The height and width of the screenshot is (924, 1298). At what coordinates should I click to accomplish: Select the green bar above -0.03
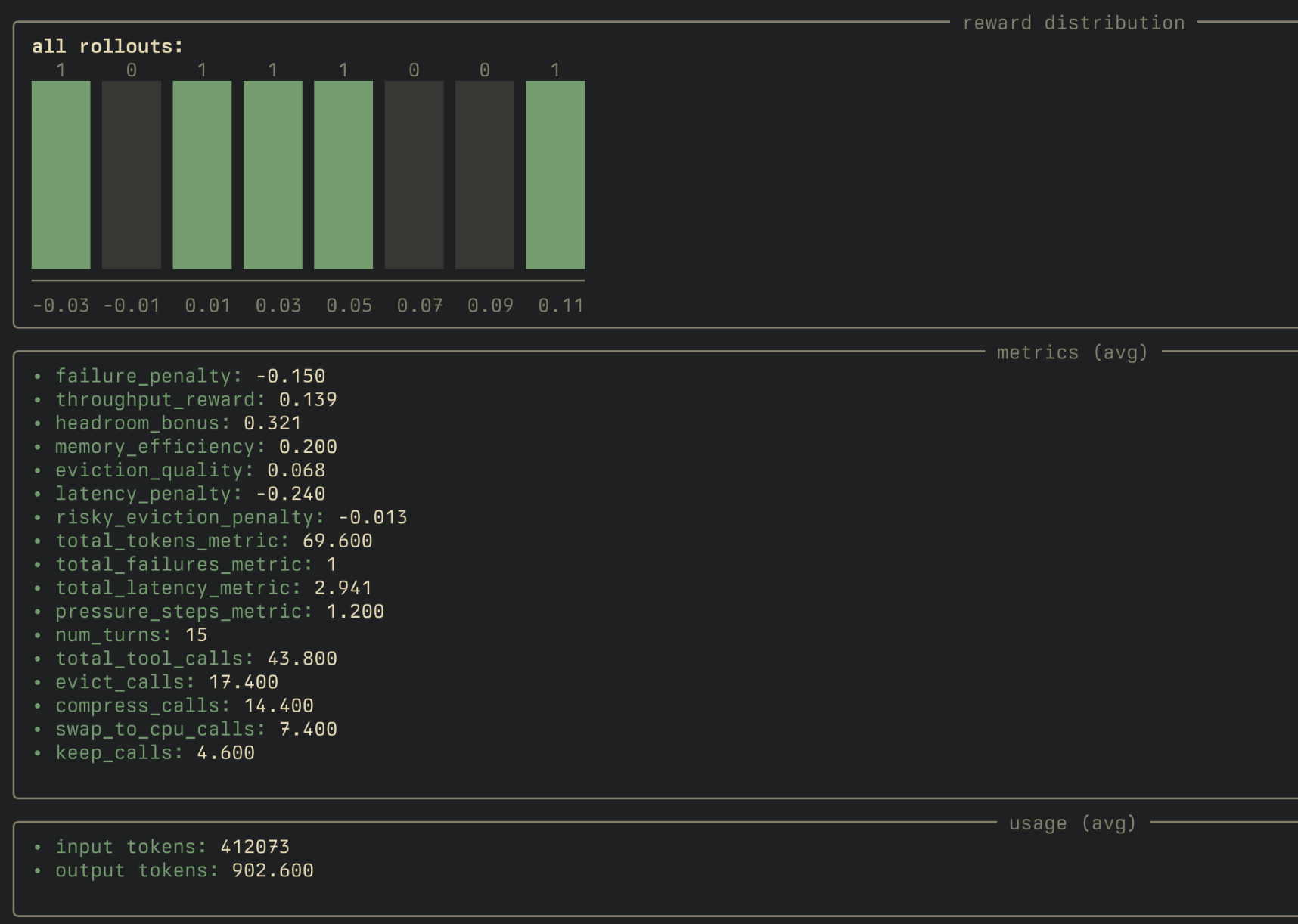click(x=61, y=175)
